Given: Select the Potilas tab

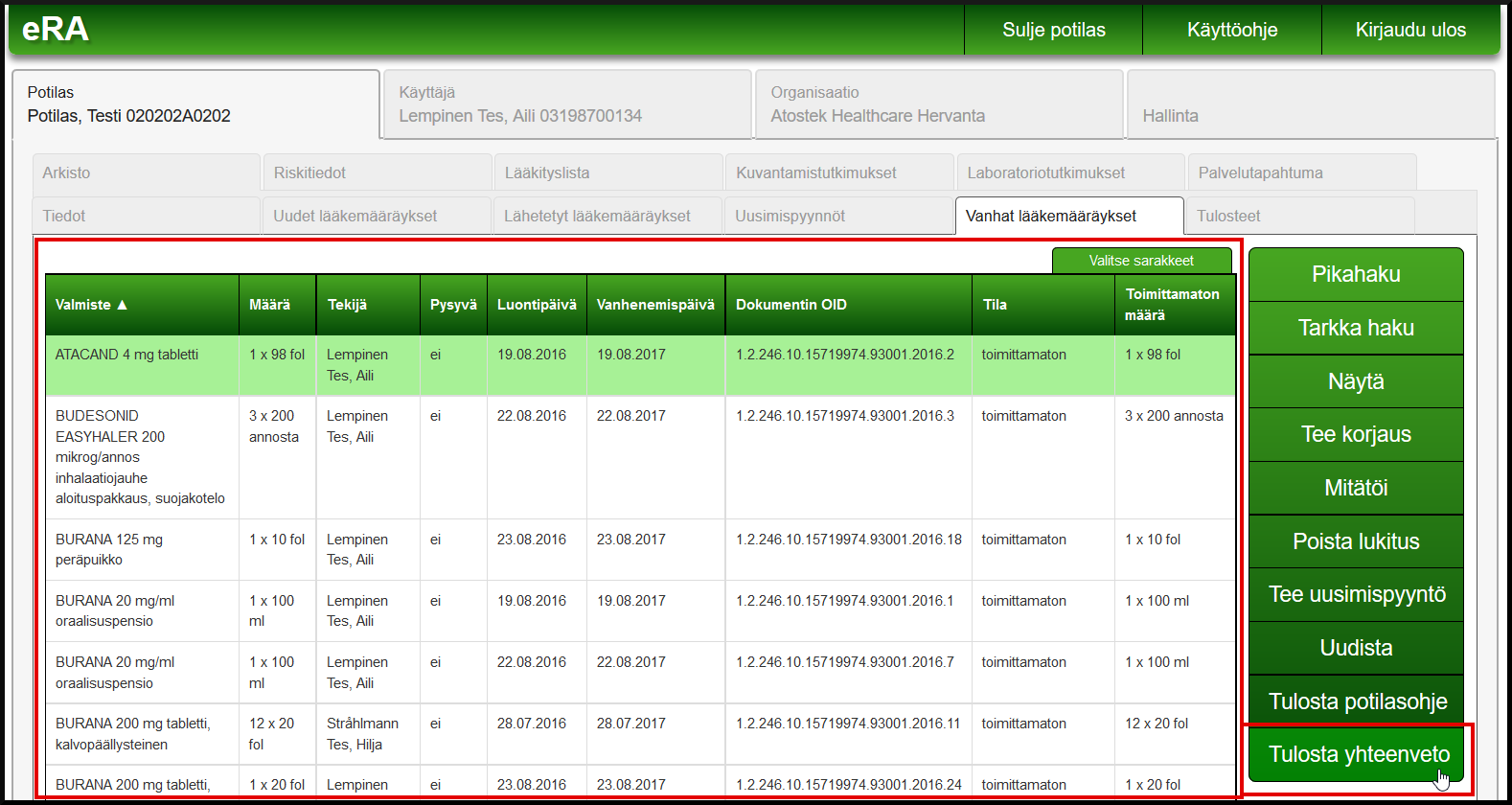Looking at the screenshot, I should point(195,104).
